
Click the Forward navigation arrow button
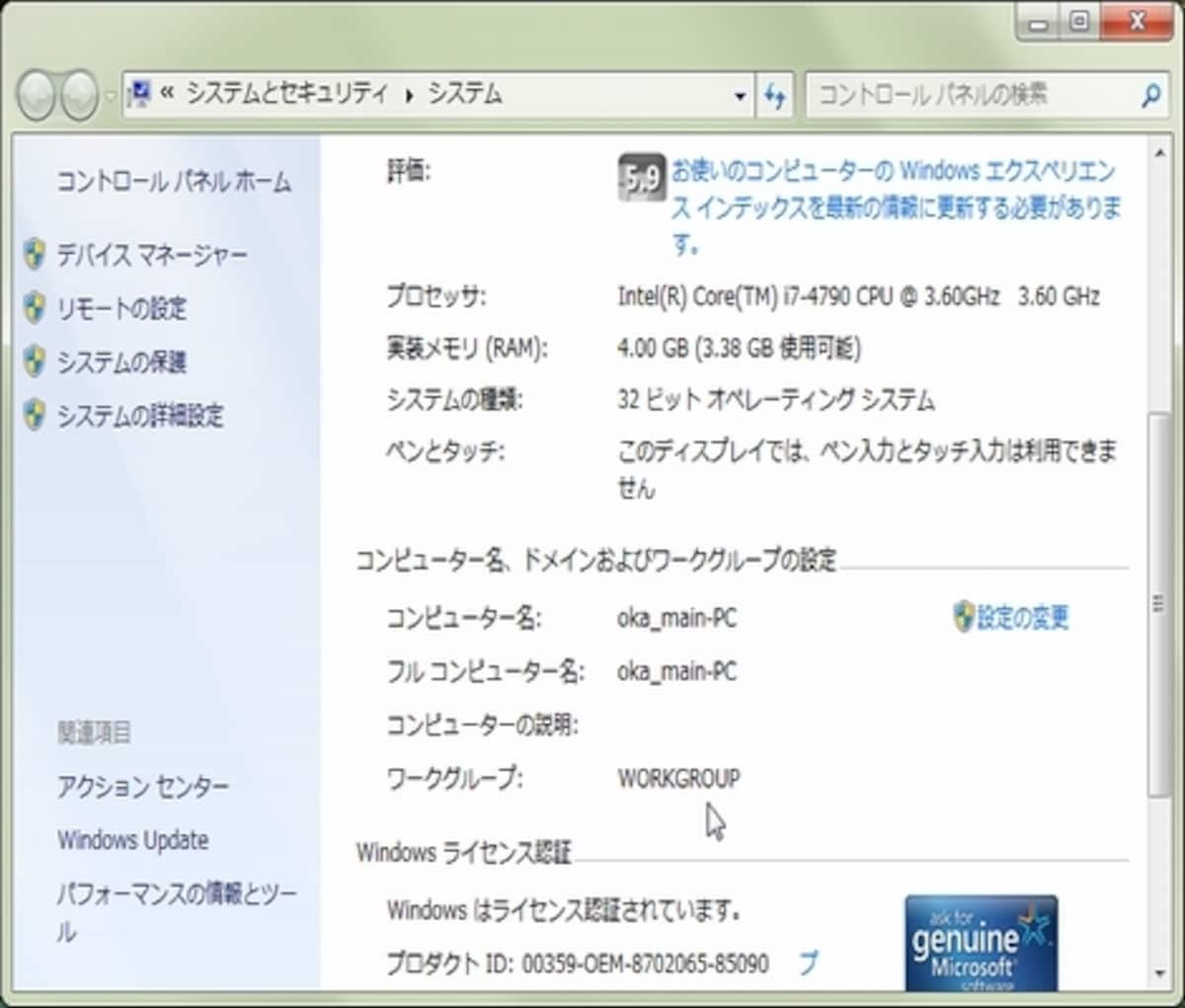[x=79, y=96]
